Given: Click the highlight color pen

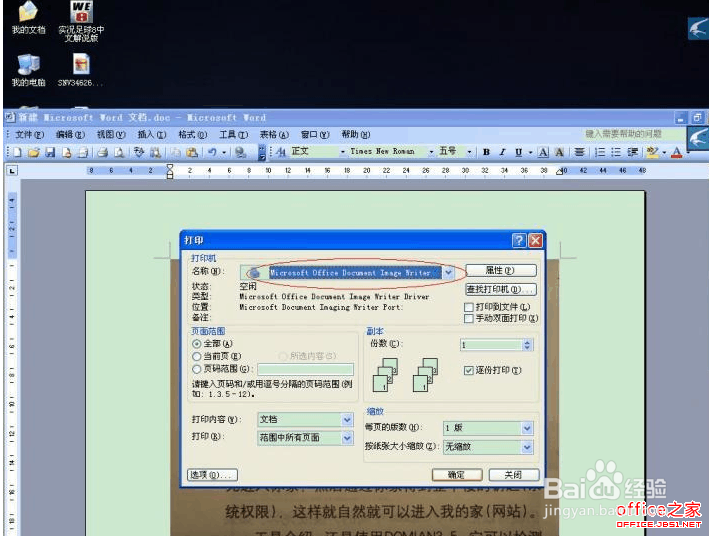Looking at the screenshot, I should tap(652, 152).
